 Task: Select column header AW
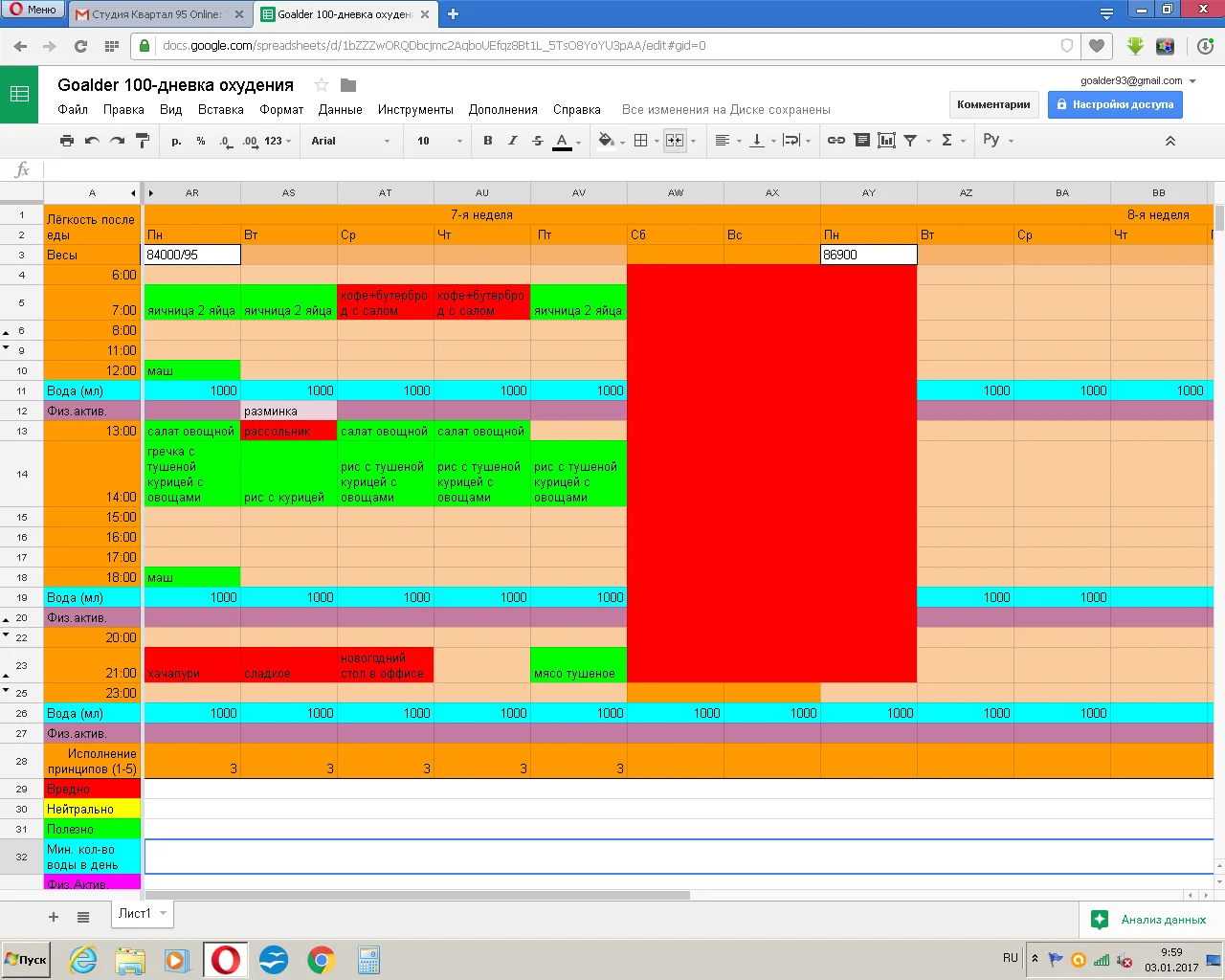point(676,192)
